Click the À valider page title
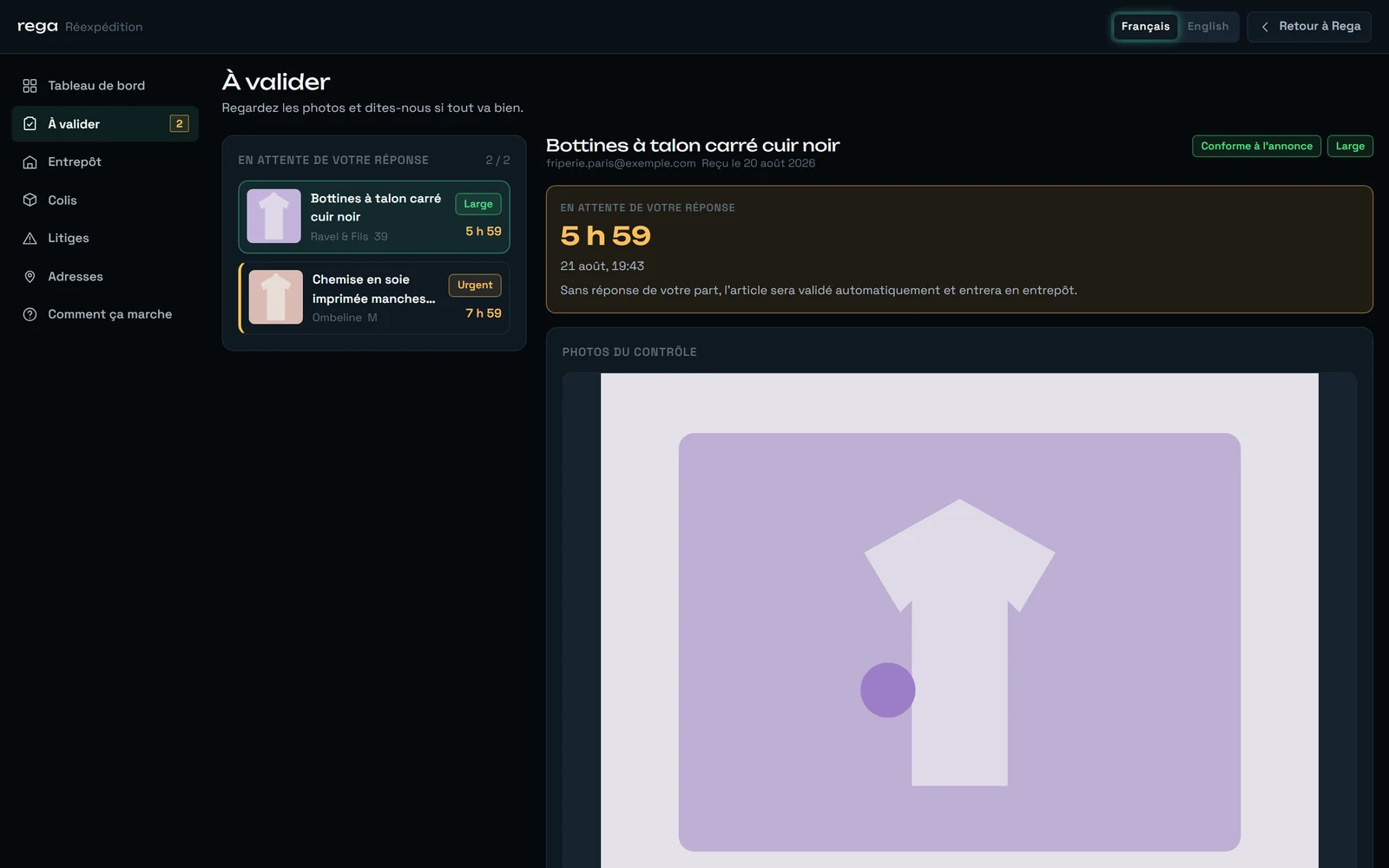This screenshot has width=1389, height=868. point(276,82)
